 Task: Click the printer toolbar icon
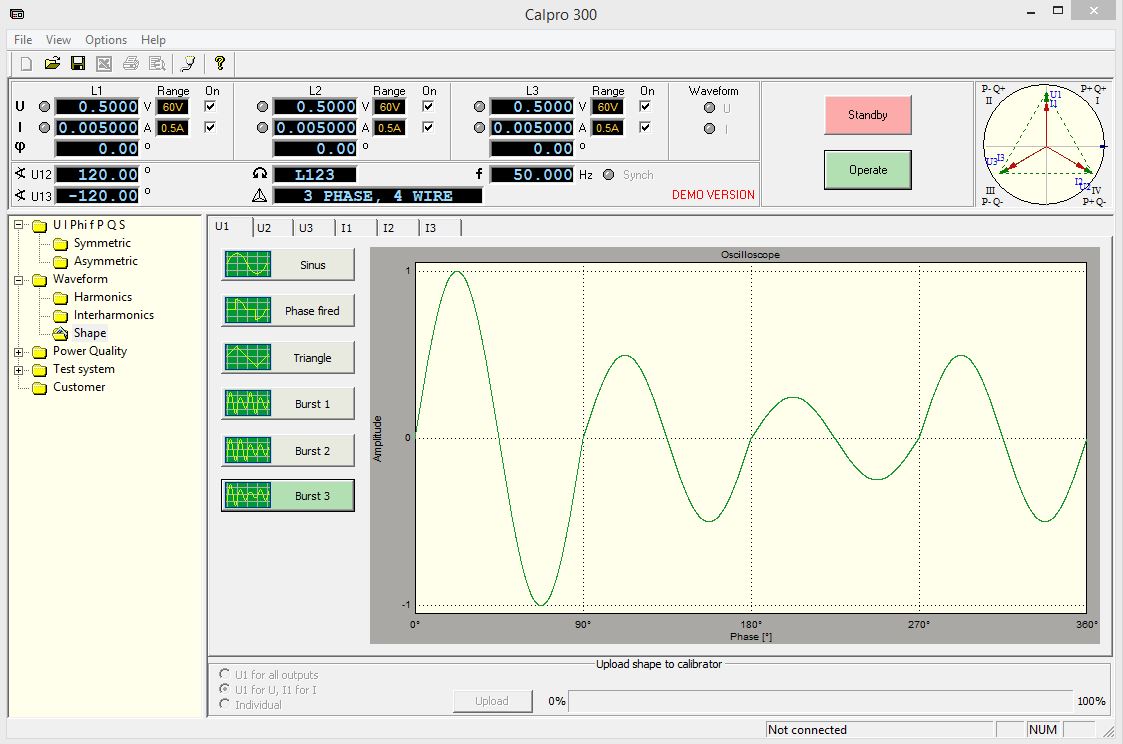tap(130, 64)
